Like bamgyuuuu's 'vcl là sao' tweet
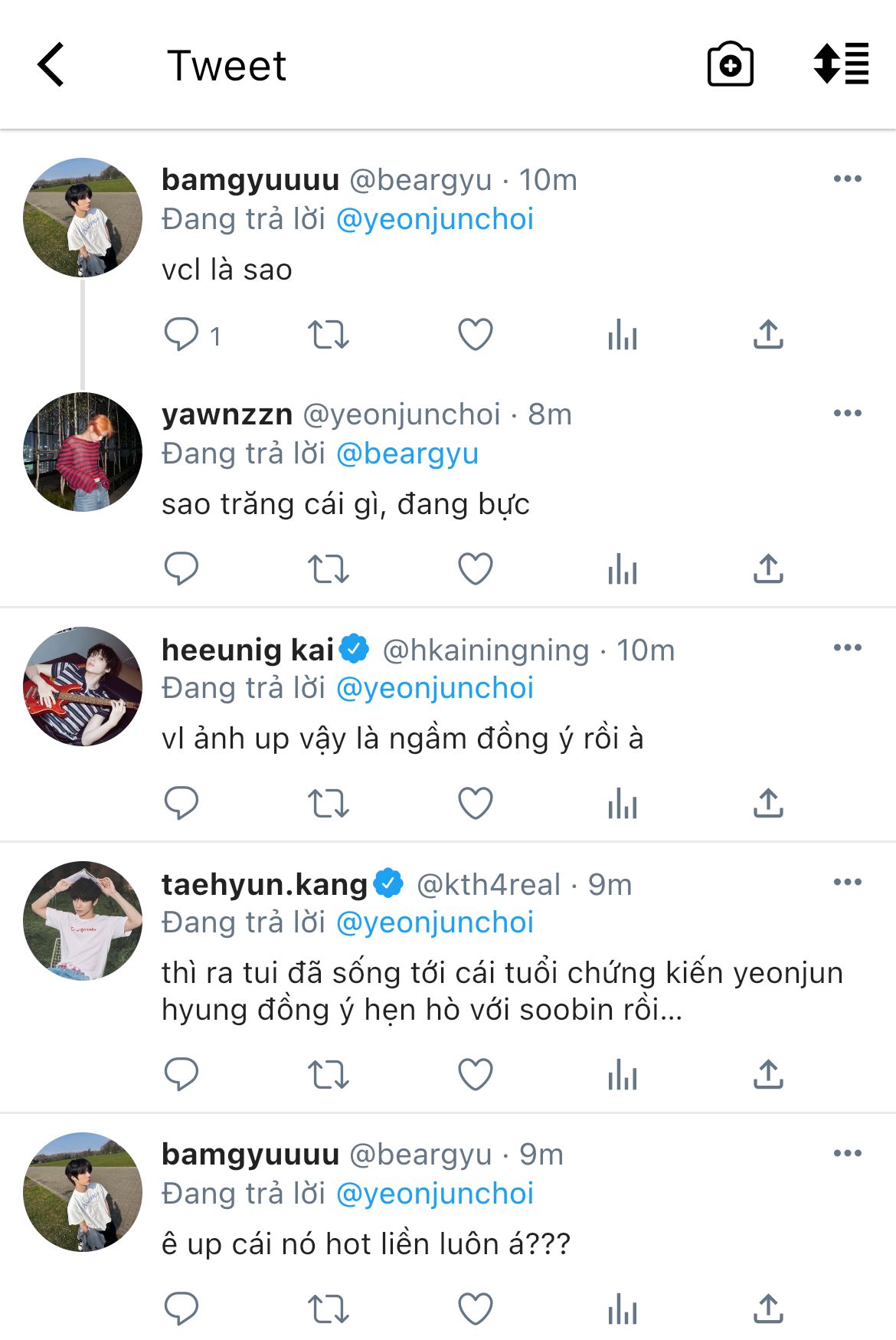Viewport: 896px width, 1340px height. (x=475, y=335)
